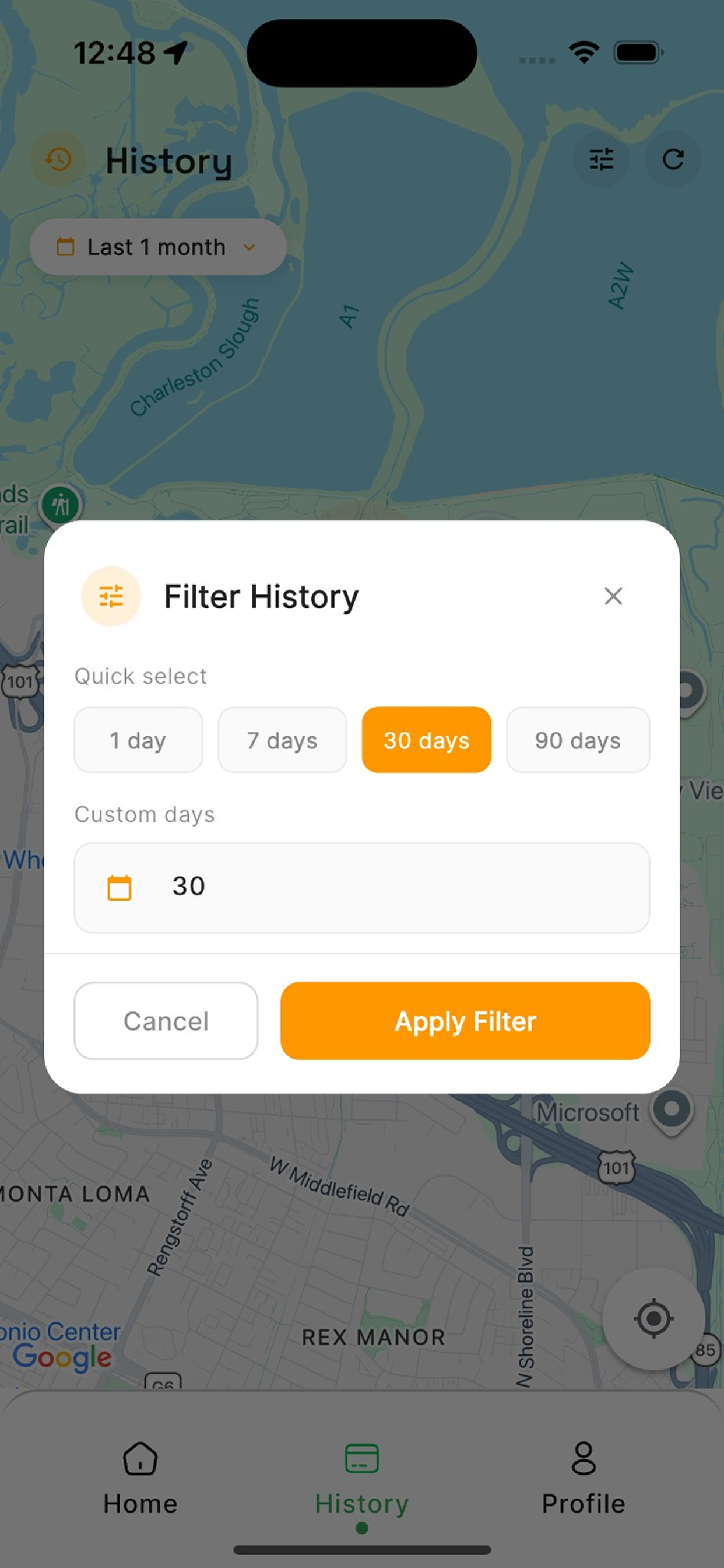
Task: Click the refresh icon in the header
Action: [673, 159]
